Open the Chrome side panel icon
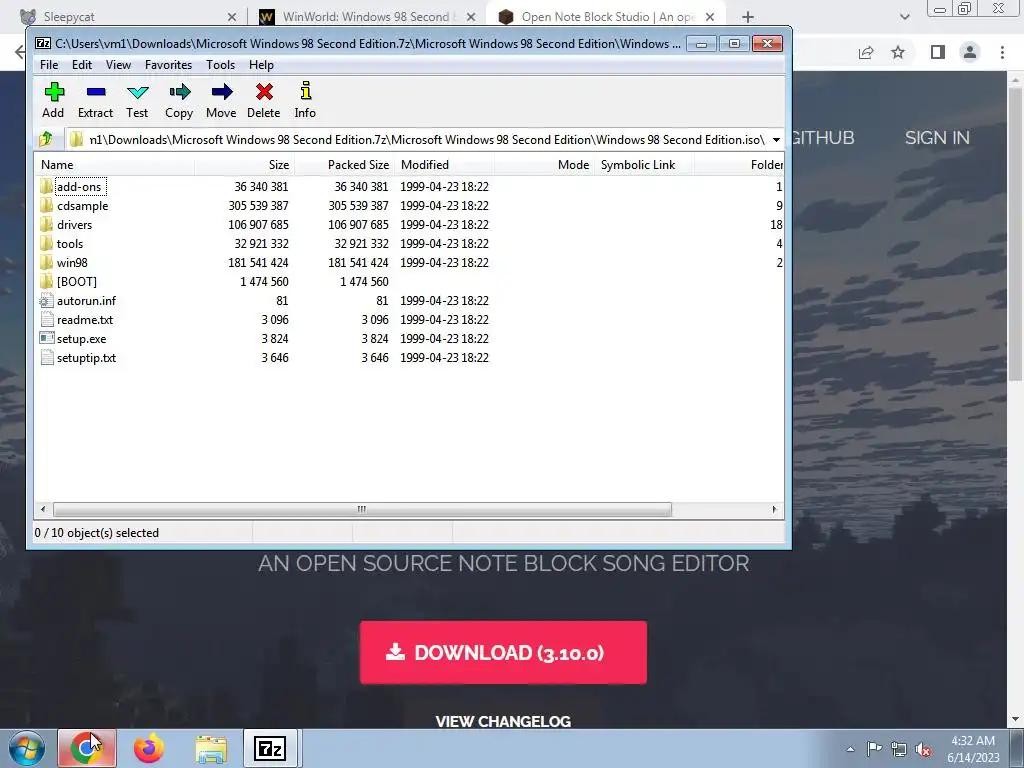 click(938, 52)
